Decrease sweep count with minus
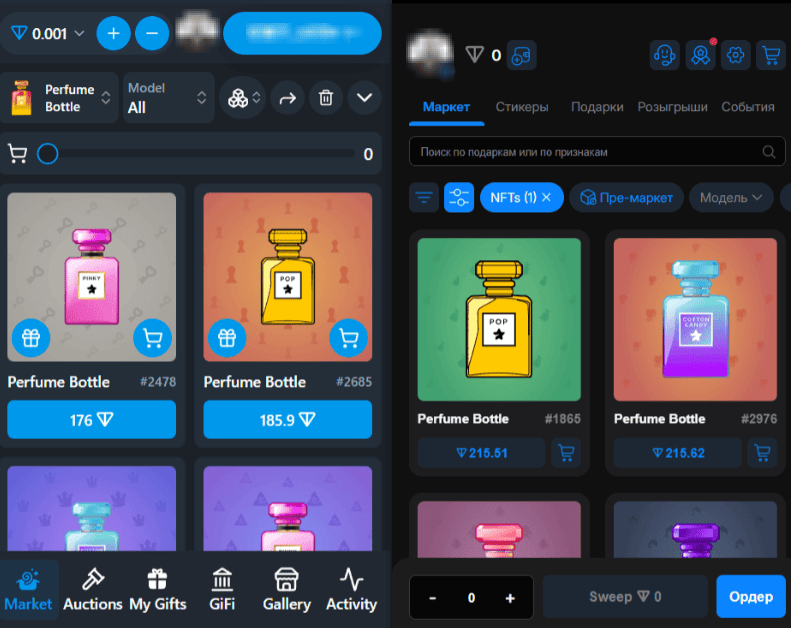This screenshot has width=791, height=628. [432, 598]
